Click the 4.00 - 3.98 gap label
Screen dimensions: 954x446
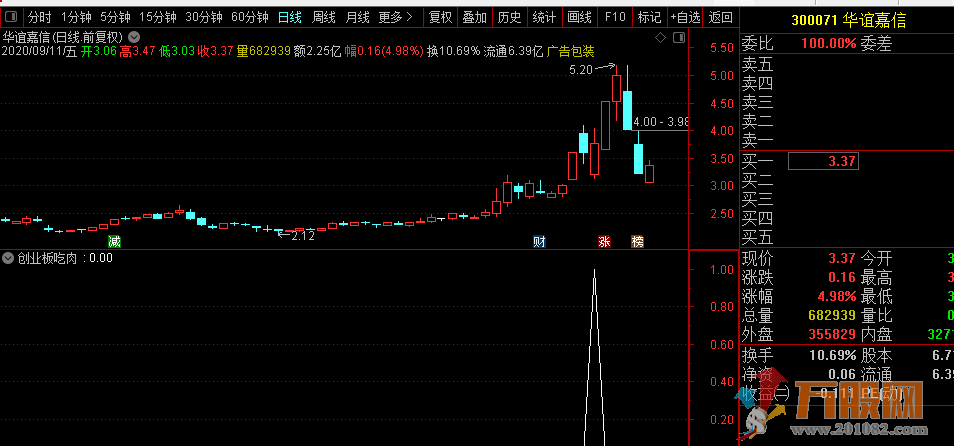click(x=661, y=122)
